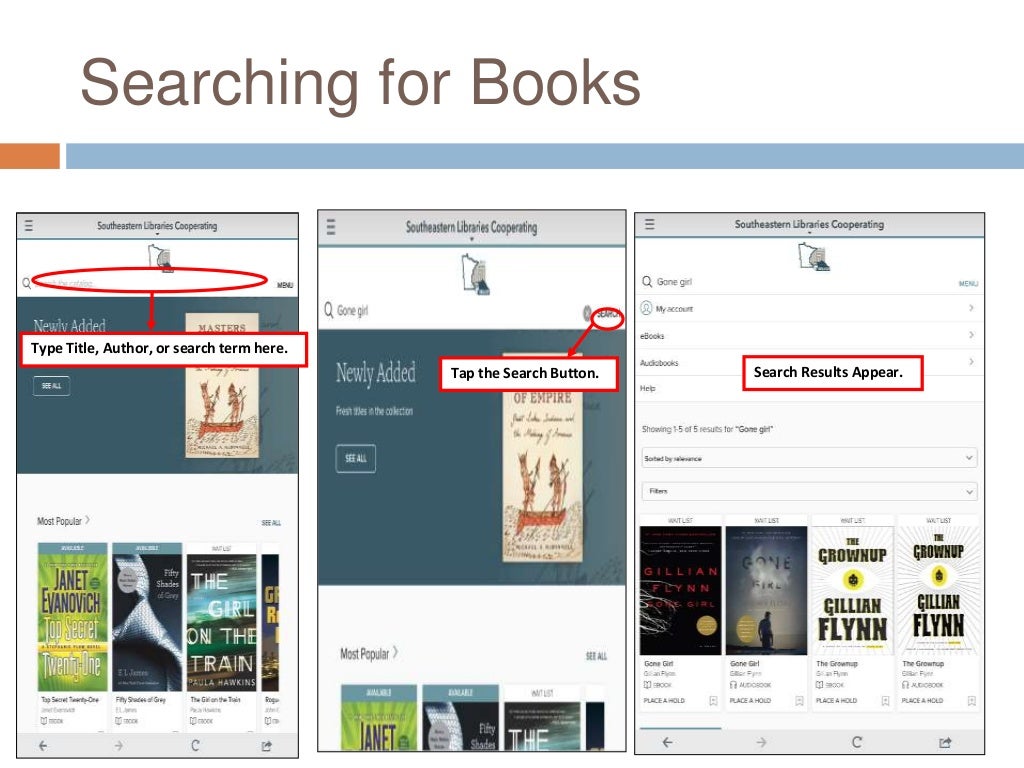Tap the library logo in the middle phone screen
This screenshot has width=1024, height=768.
[476, 274]
